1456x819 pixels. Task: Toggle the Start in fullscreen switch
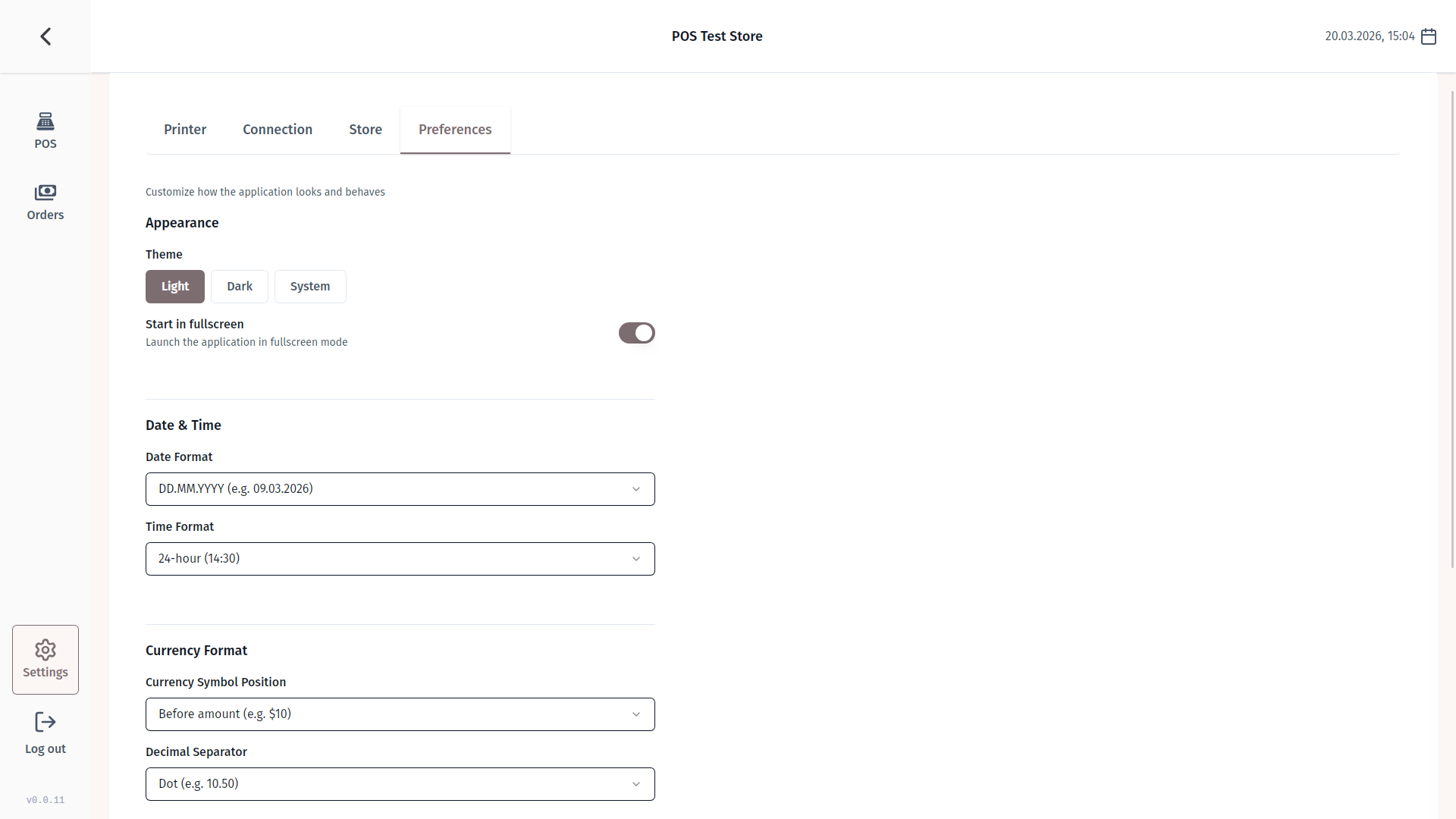[637, 333]
